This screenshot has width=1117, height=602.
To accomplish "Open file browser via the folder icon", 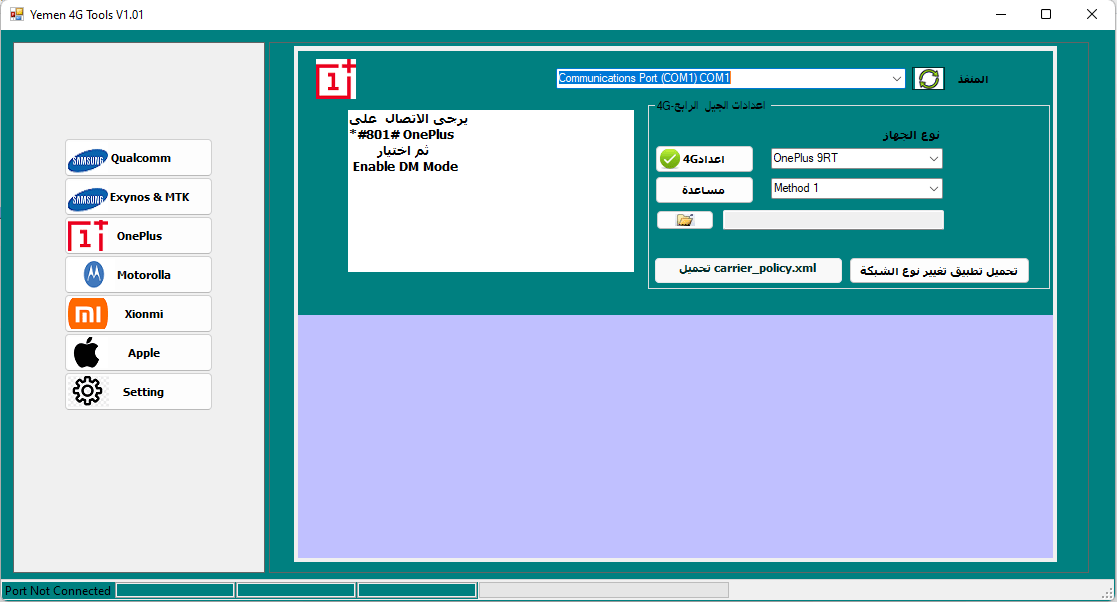I will [684, 219].
